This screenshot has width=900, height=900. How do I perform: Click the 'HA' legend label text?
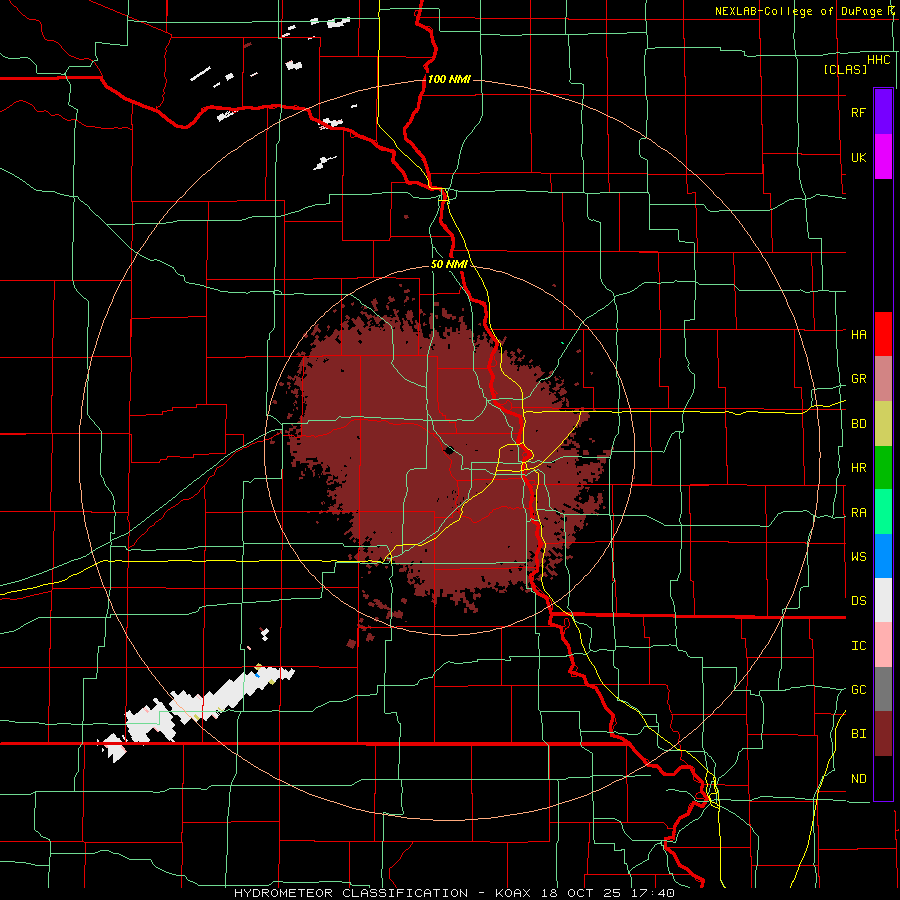(x=858, y=334)
